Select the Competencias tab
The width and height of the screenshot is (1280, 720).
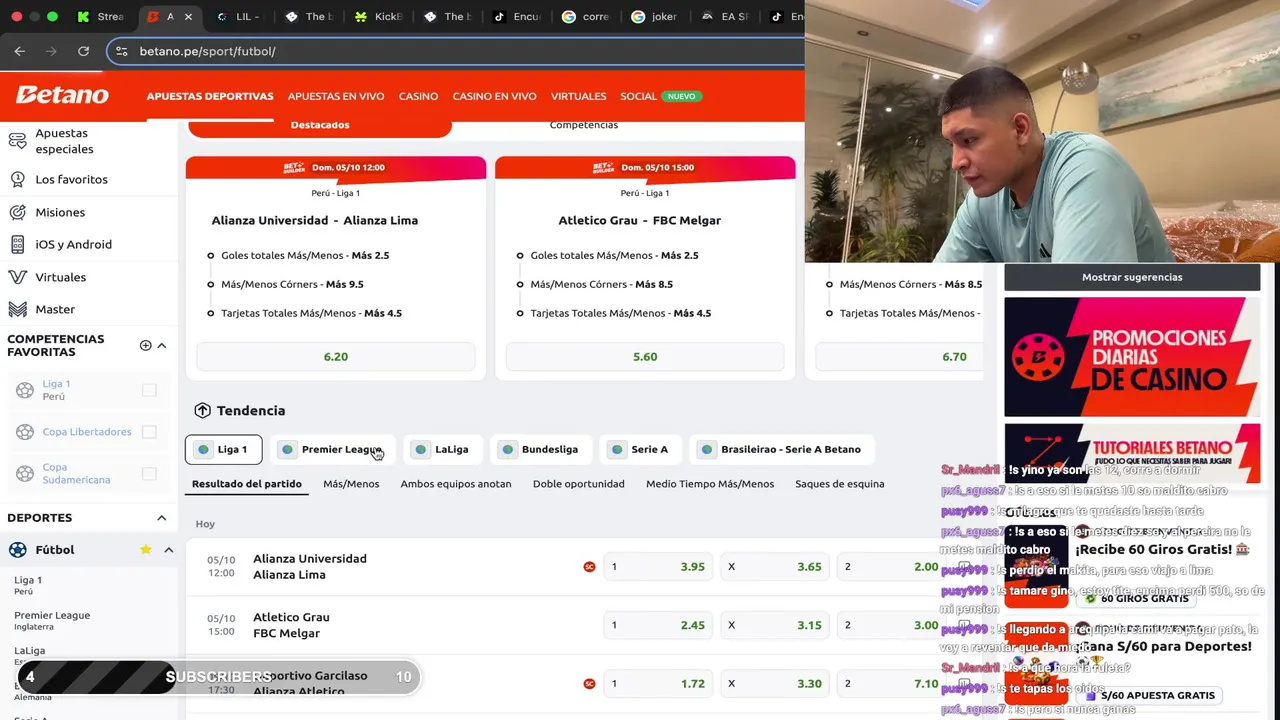point(584,125)
